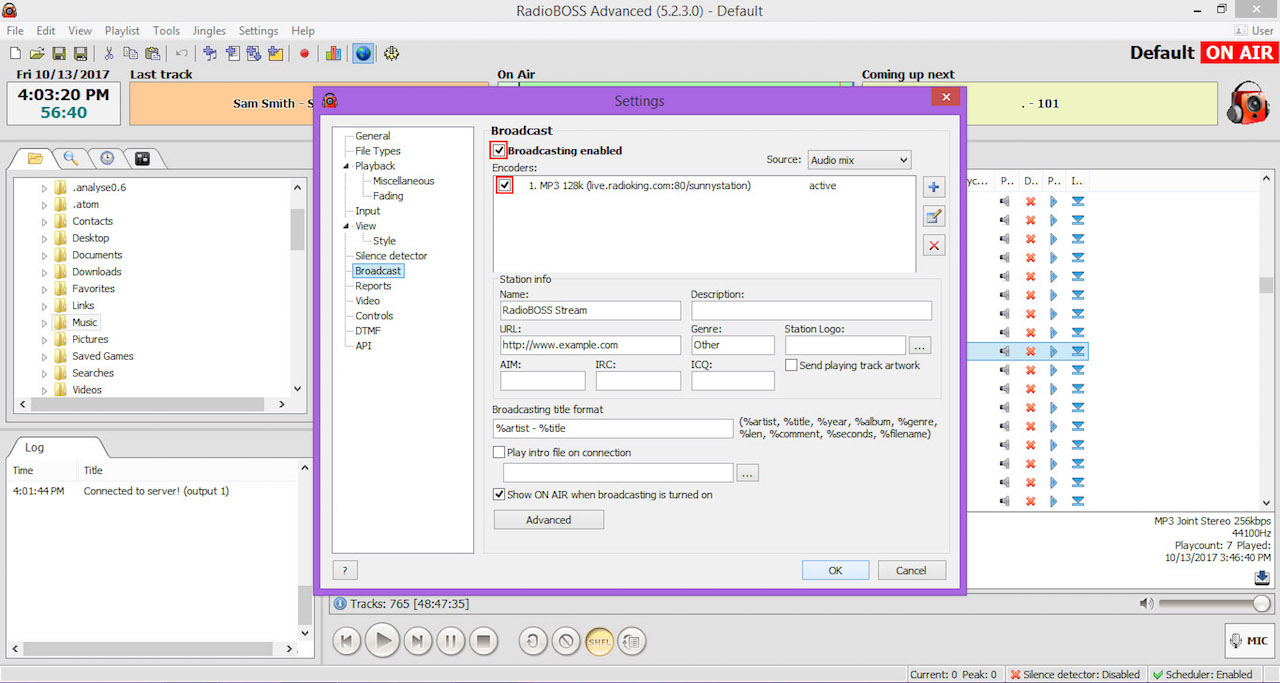Click the undo arrow in the toolbar
This screenshot has width=1280, height=683.
(x=181, y=53)
